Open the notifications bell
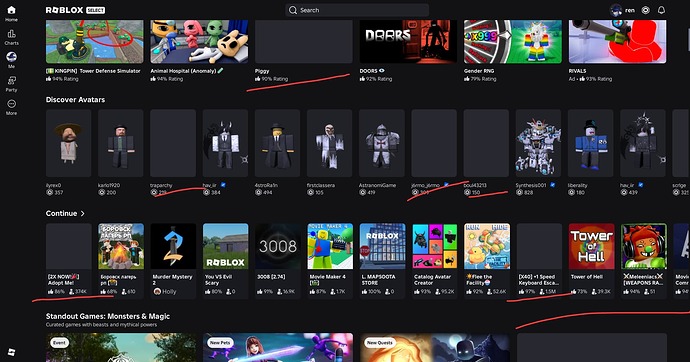 coord(661,10)
